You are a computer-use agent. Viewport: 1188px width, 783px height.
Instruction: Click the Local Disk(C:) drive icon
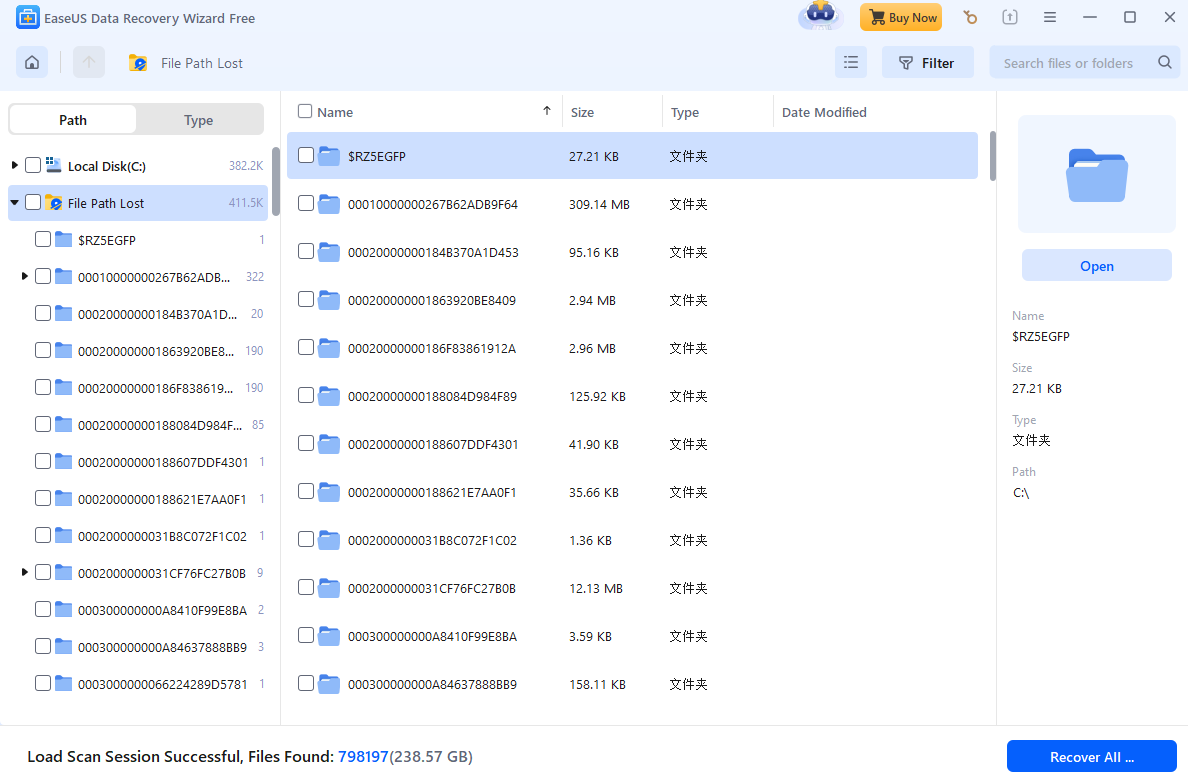click(54, 165)
